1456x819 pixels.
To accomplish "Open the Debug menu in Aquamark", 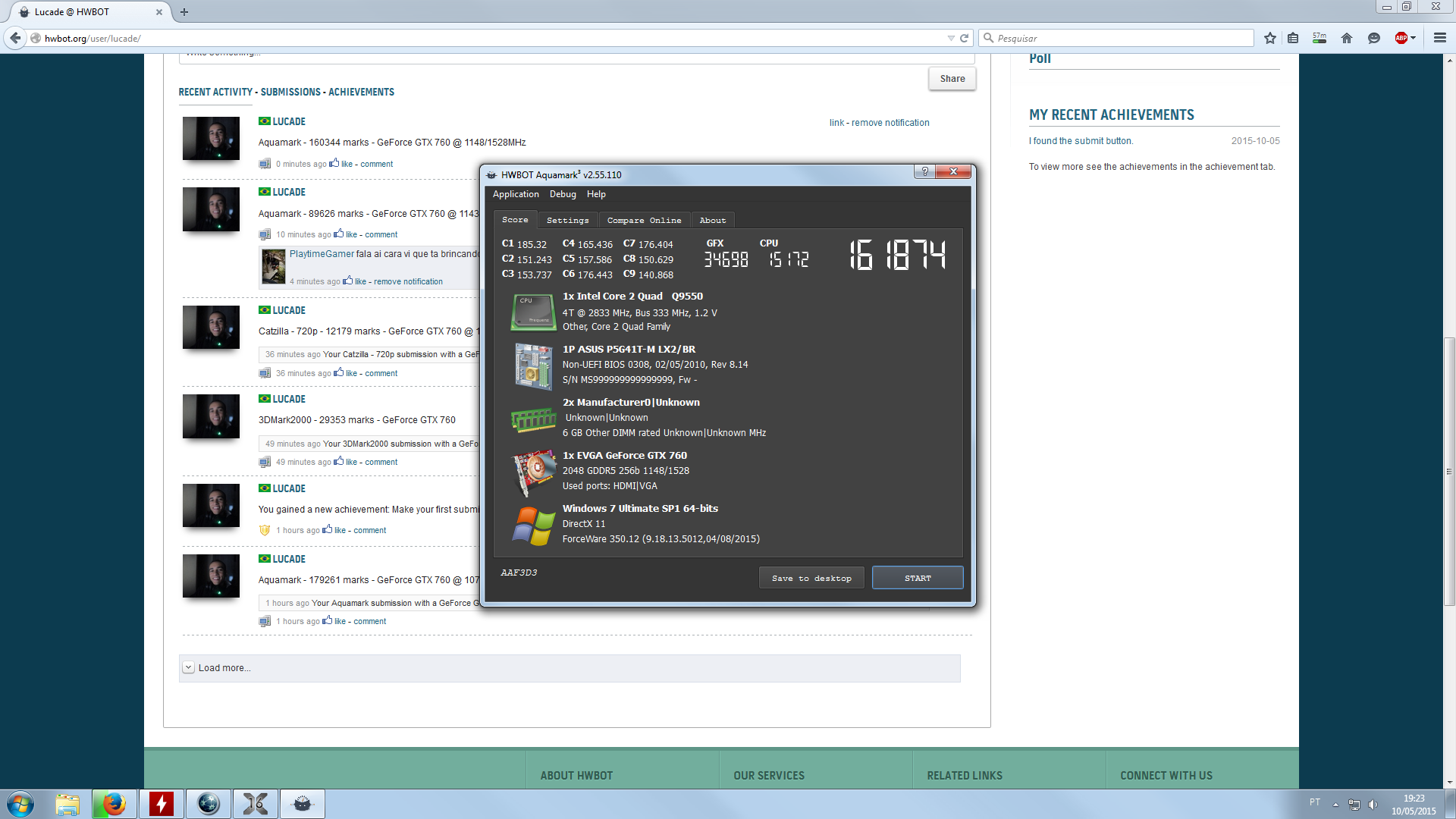I will pos(563,194).
